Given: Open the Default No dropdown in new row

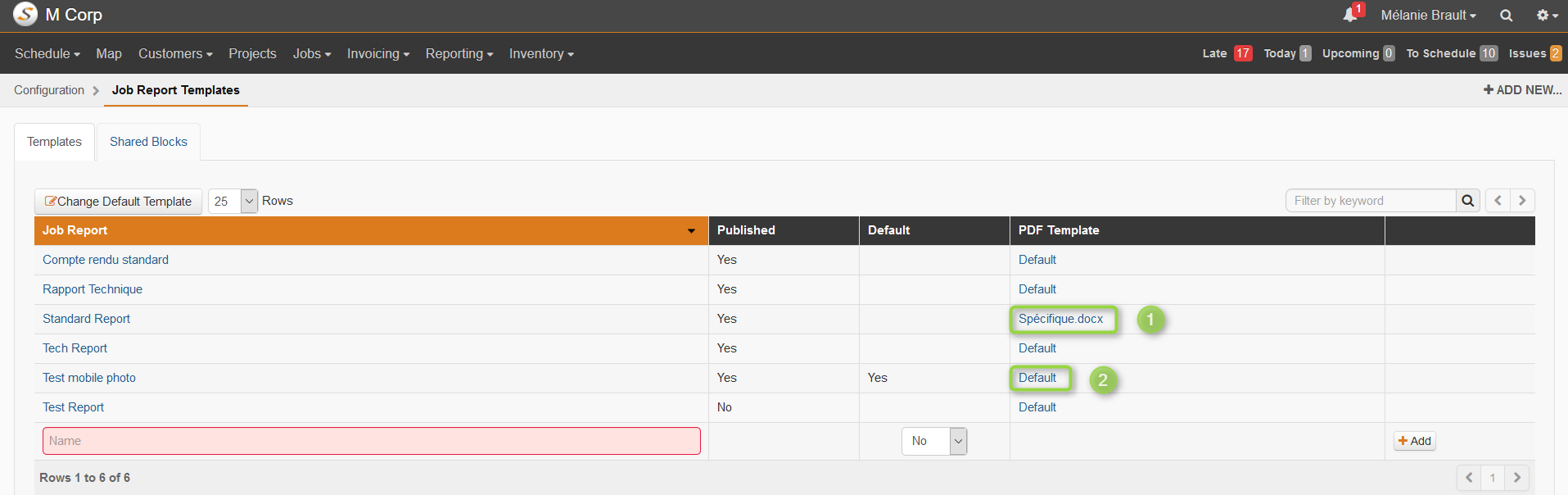Looking at the screenshot, I should pos(934,441).
